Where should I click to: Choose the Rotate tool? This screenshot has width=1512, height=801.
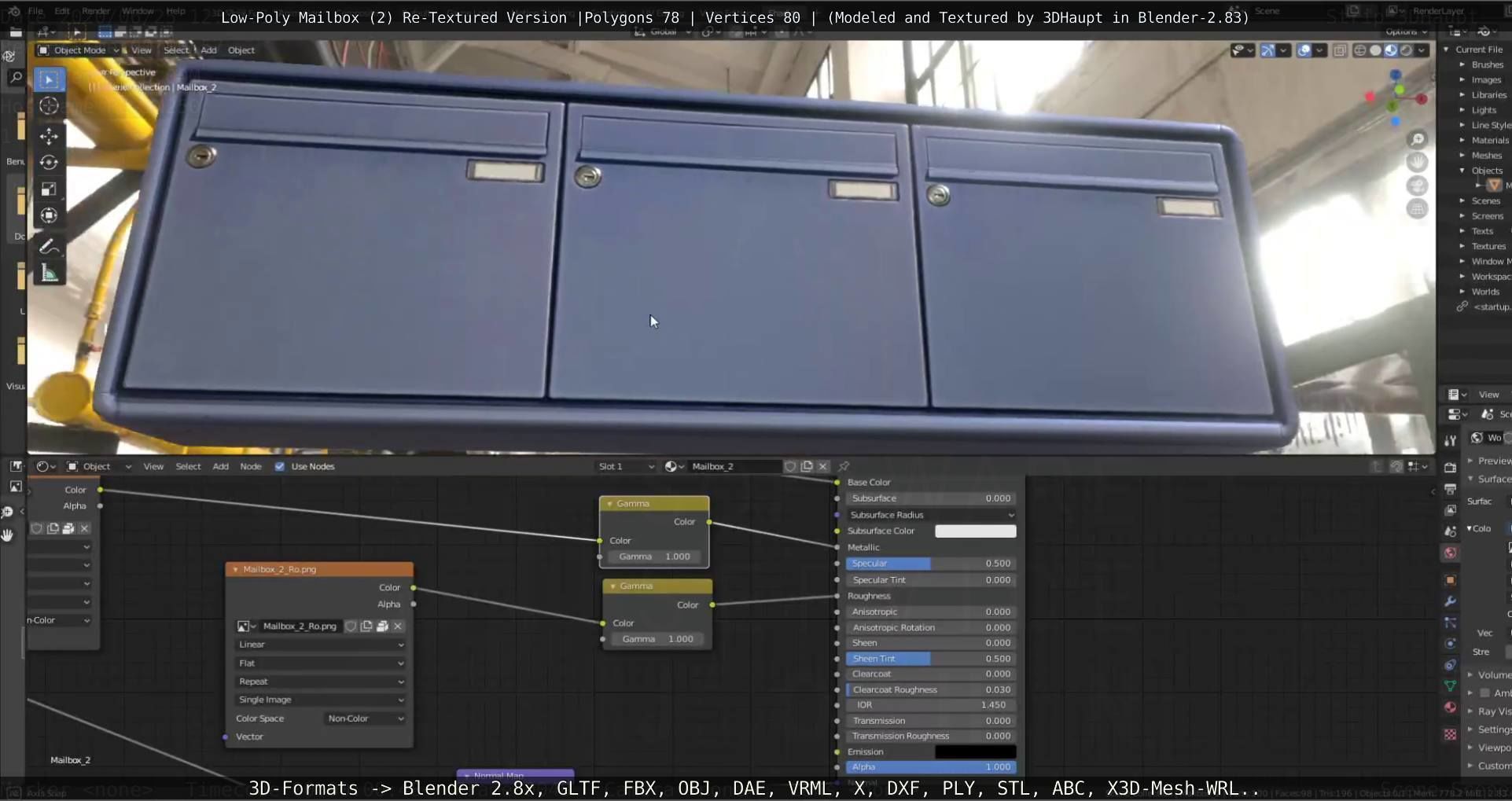(49, 163)
